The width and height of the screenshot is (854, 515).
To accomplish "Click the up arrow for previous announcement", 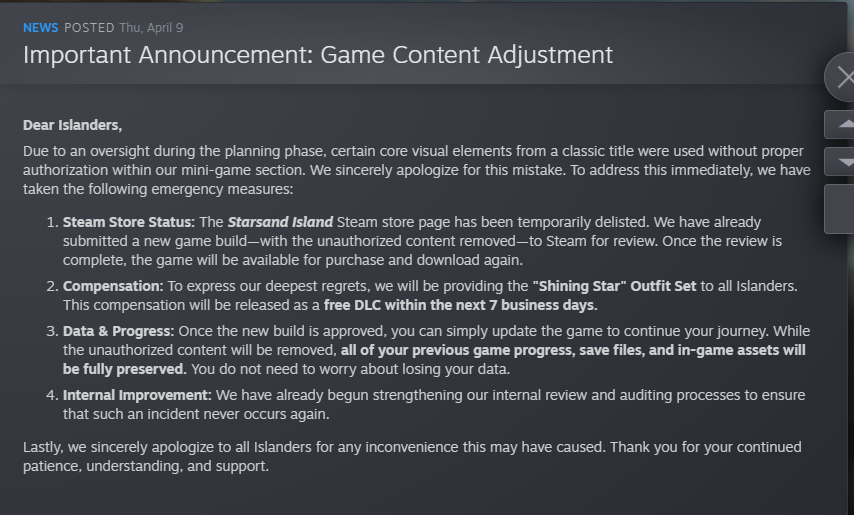I will tap(841, 125).
